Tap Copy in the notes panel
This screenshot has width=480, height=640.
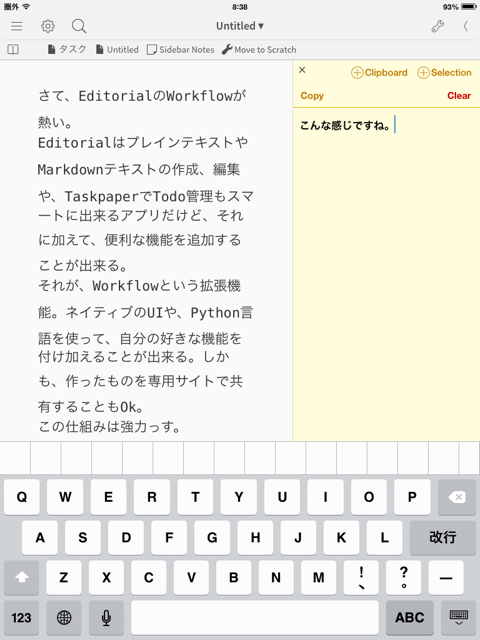(x=312, y=96)
